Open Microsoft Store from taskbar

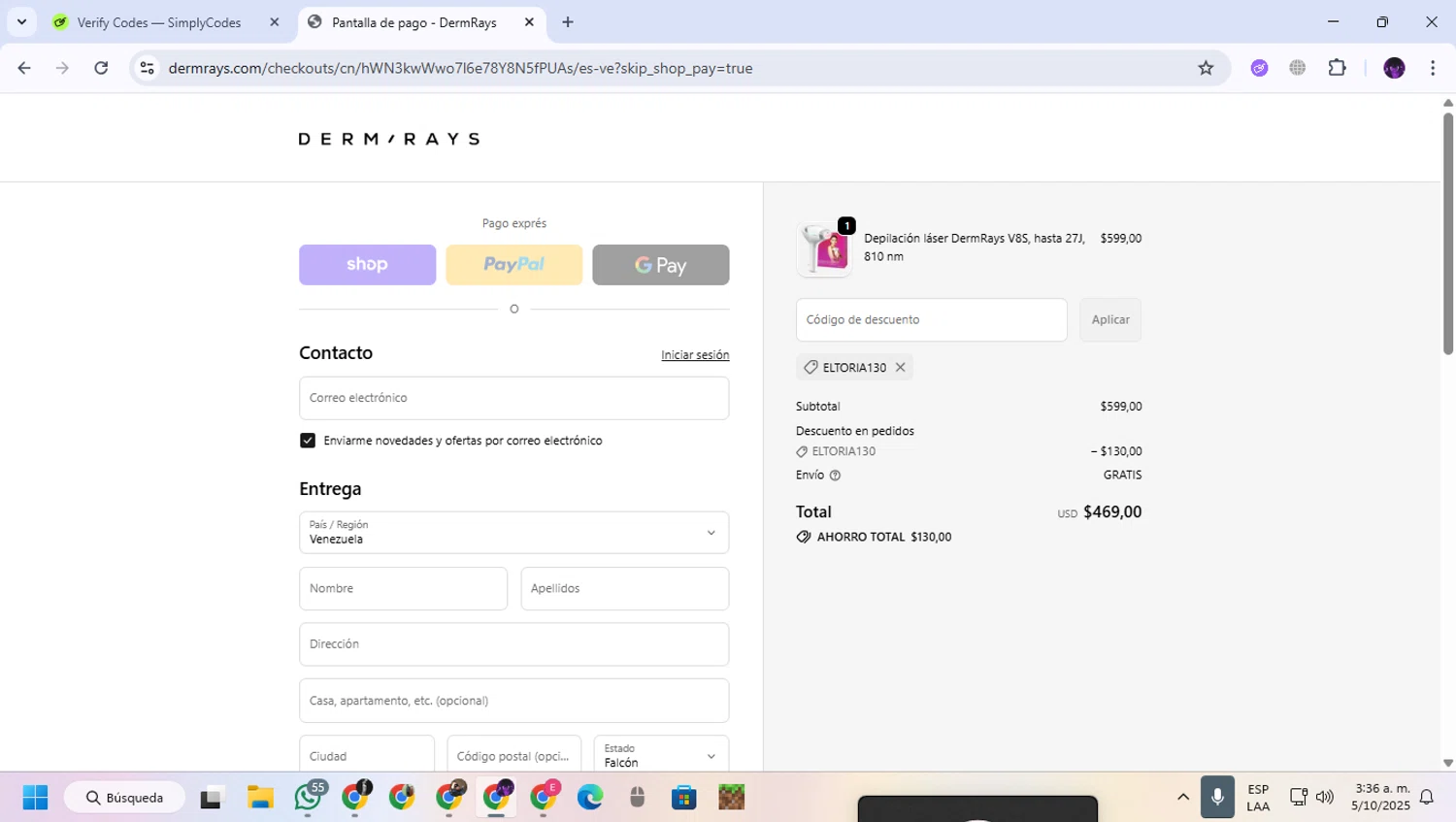click(x=684, y=798)
